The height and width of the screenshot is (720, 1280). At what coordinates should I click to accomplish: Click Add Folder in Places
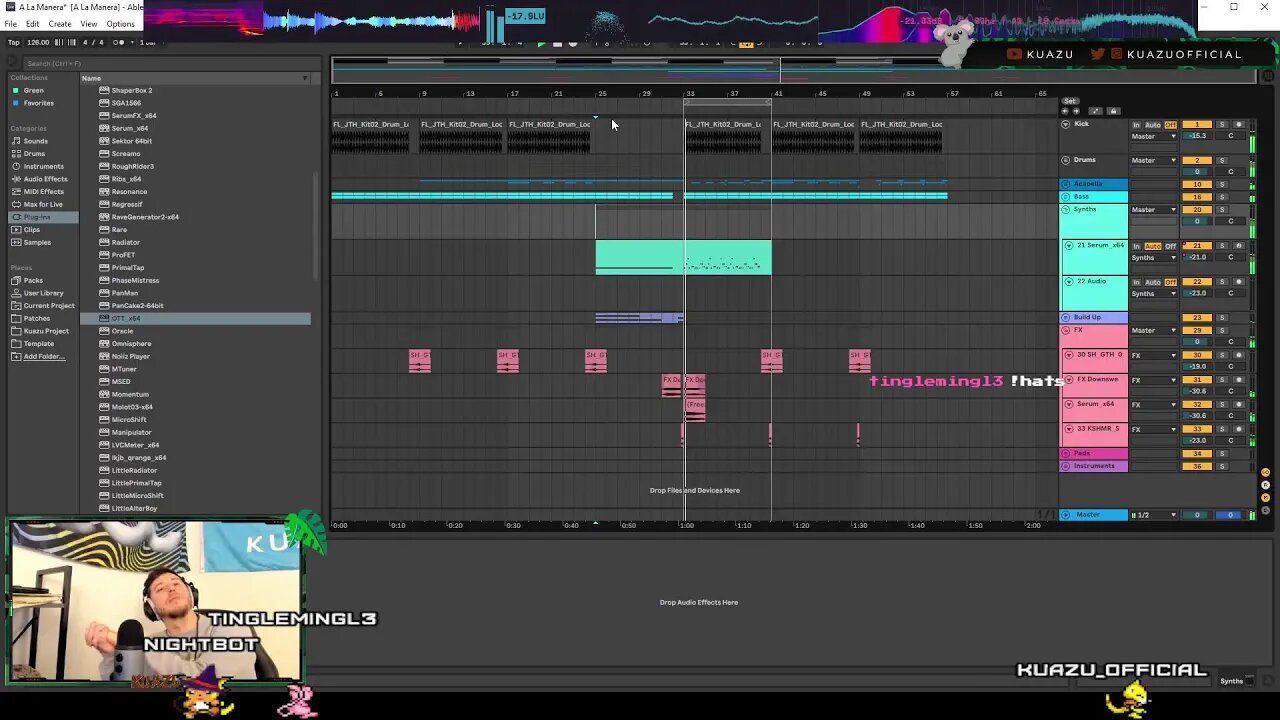coord(44,356)
